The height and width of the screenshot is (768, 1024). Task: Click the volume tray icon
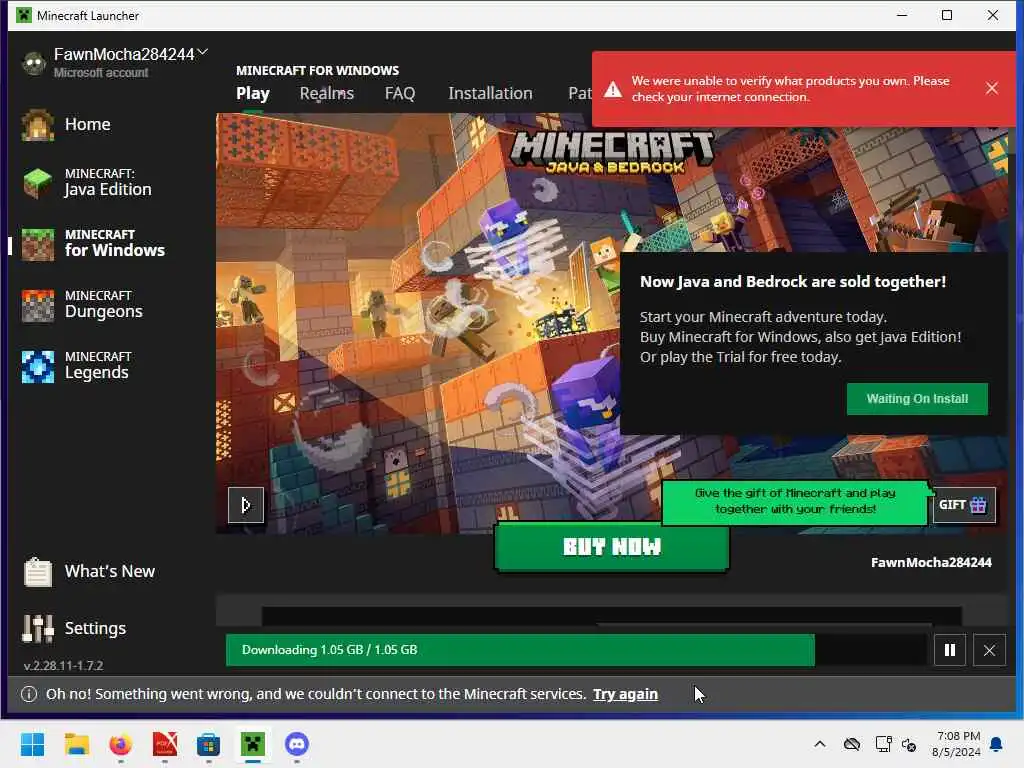(908, 744)
